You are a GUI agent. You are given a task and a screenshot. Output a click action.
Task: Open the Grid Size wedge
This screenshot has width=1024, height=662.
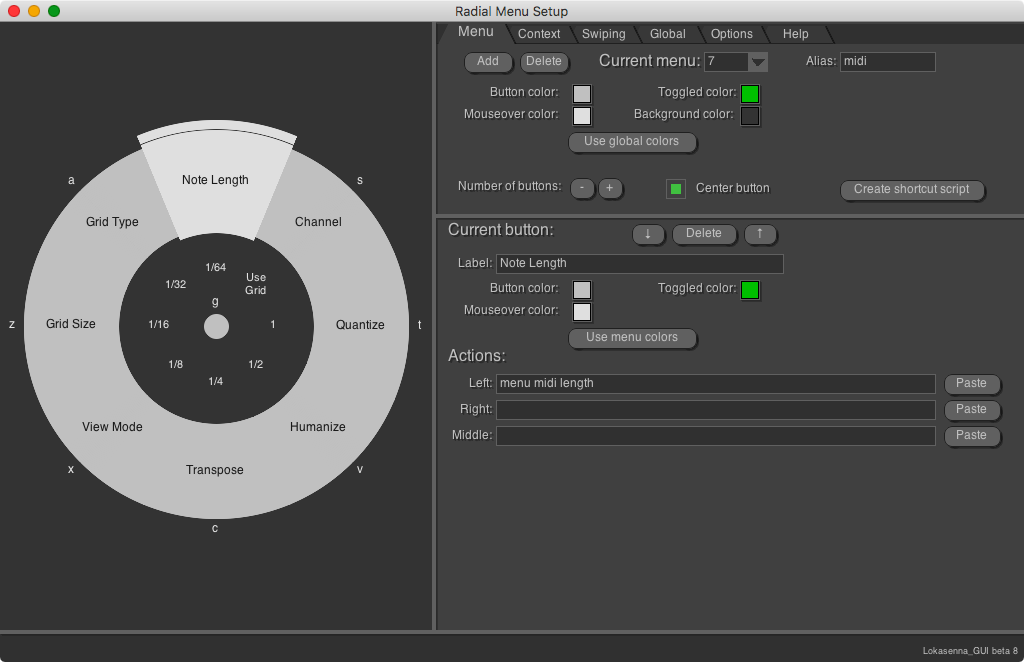point(70,324)
